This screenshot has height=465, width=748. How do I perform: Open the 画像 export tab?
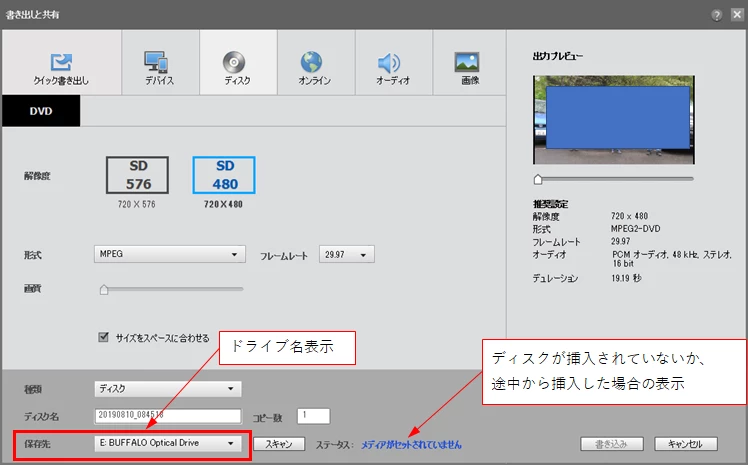(x=469, y=62)
